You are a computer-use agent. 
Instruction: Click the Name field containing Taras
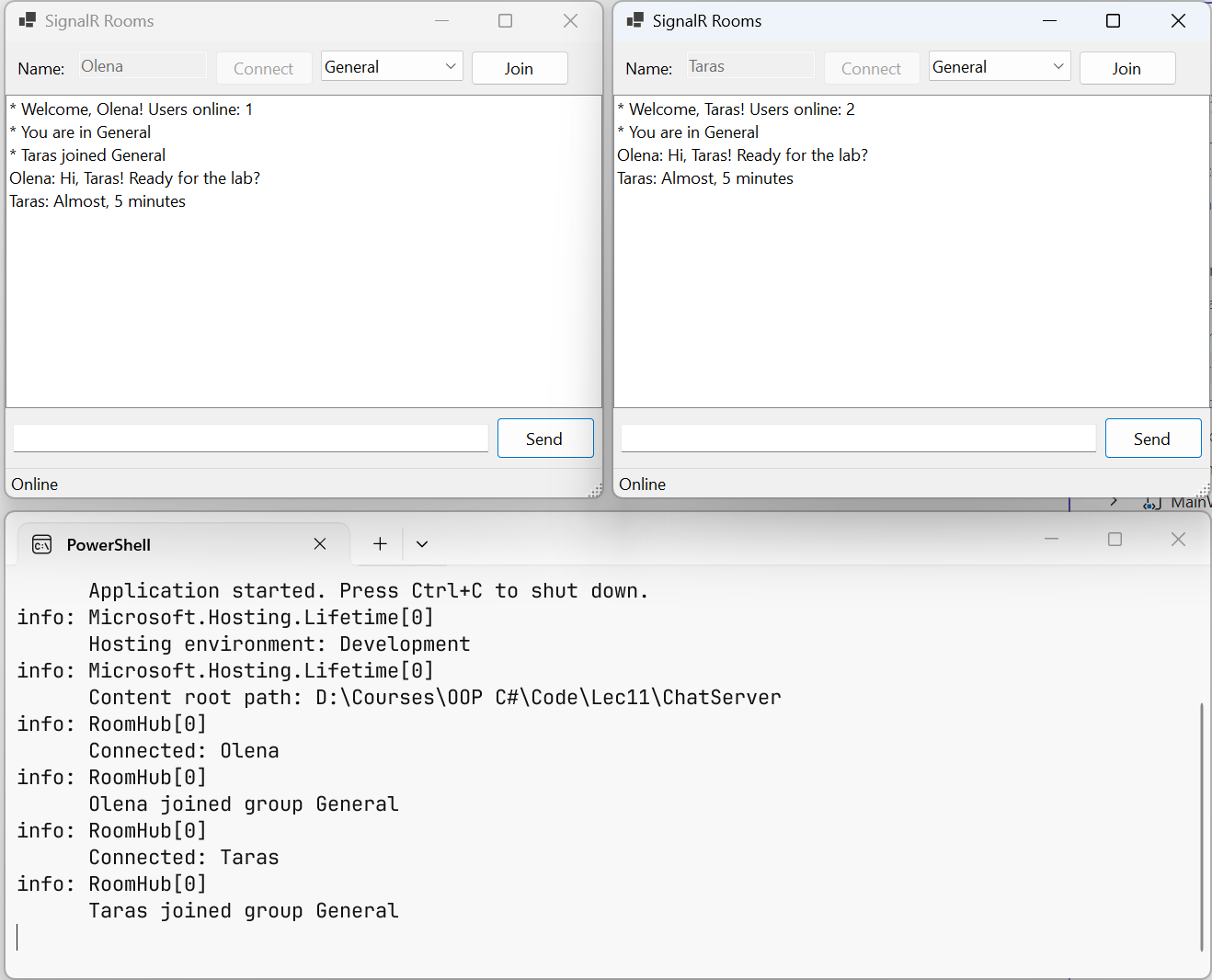click(x=750, y=66)
